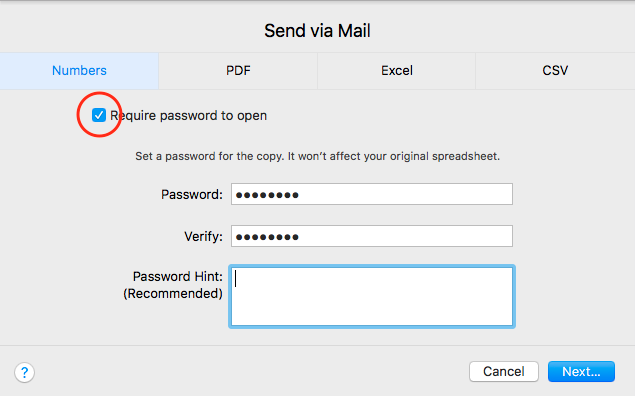This screenshot has width=635, height=396.
Task: Open help with the question mark button
Action: [x=24, y=372]
